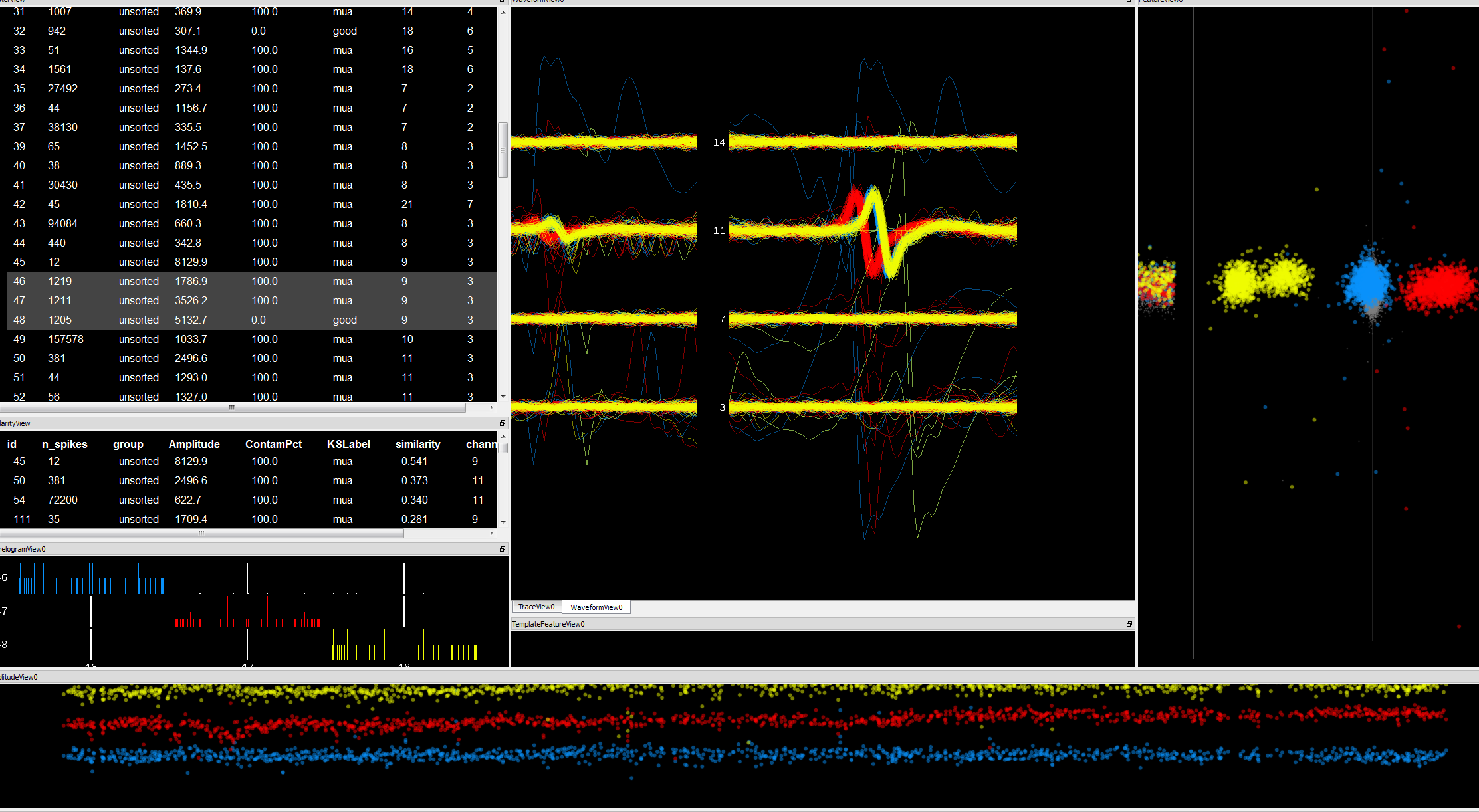Image resolution: width=1479 pixels, height=812 pixels.
Task: Select cluster row 32 with 942 spikes
Action: pos(251,31)
